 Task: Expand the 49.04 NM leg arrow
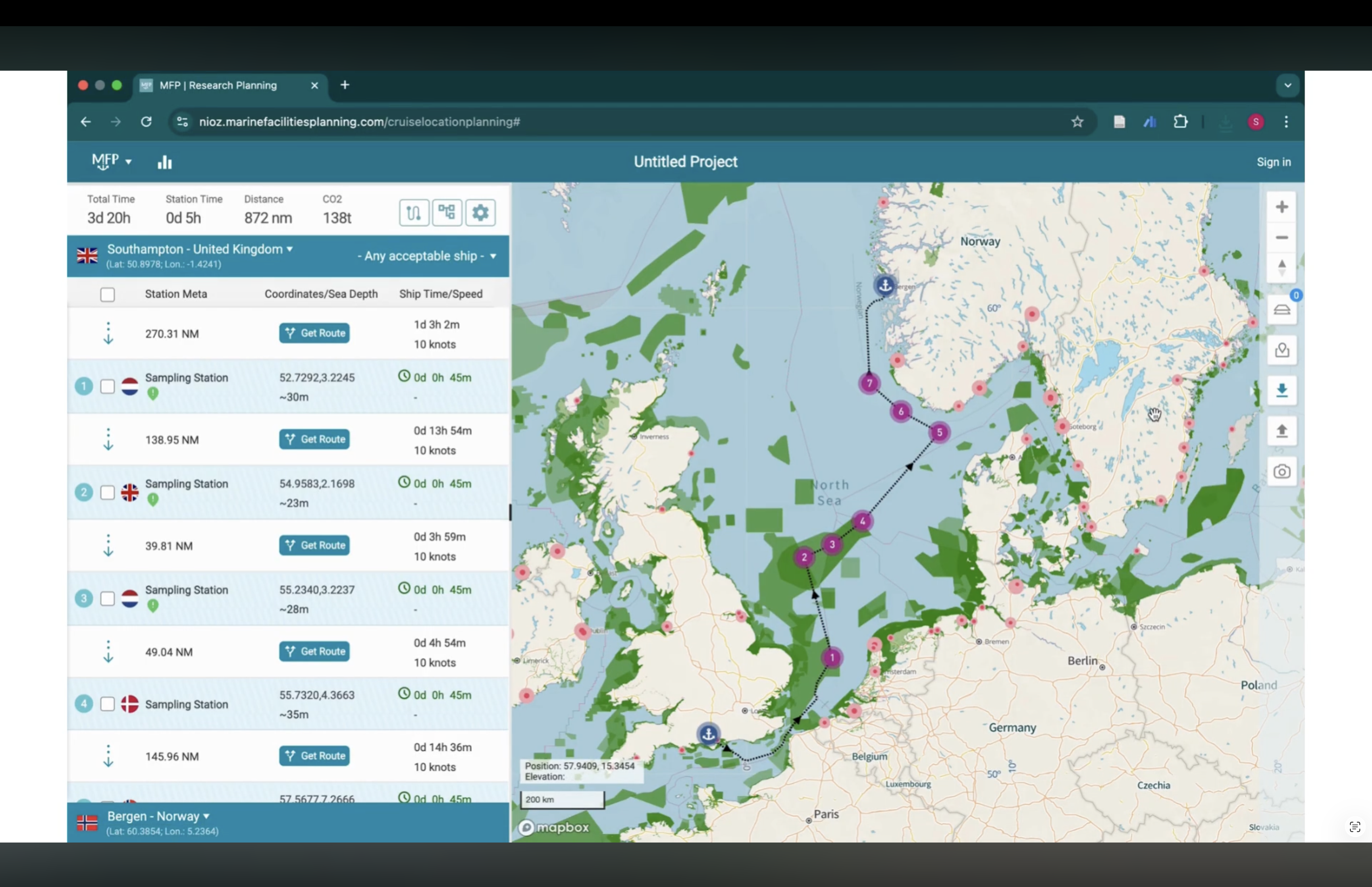tap(108, 652)
